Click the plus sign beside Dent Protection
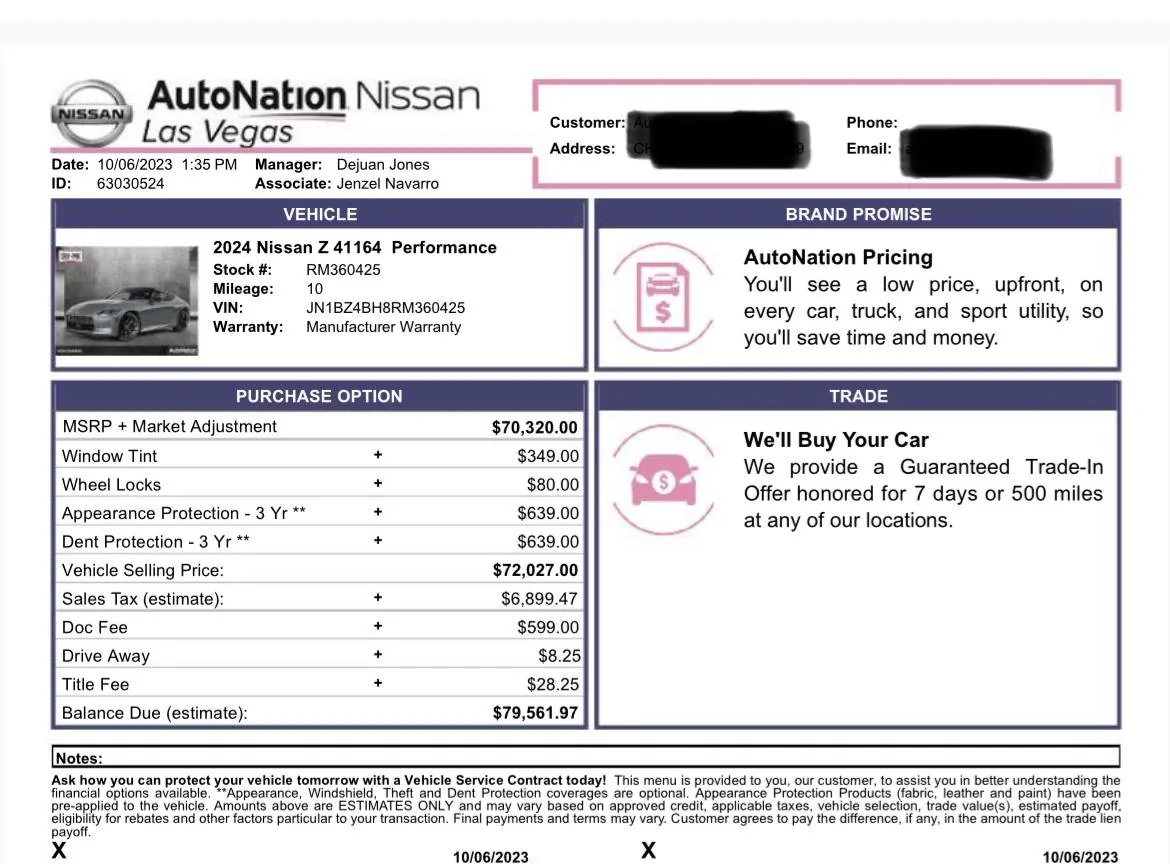This screenshot has height=864, width=1170. point(378,540)
